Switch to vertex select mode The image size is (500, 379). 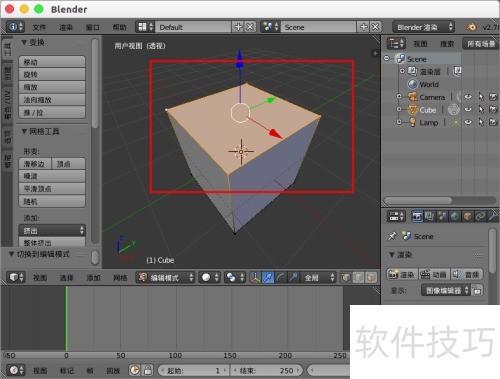[x=346, y=277]
